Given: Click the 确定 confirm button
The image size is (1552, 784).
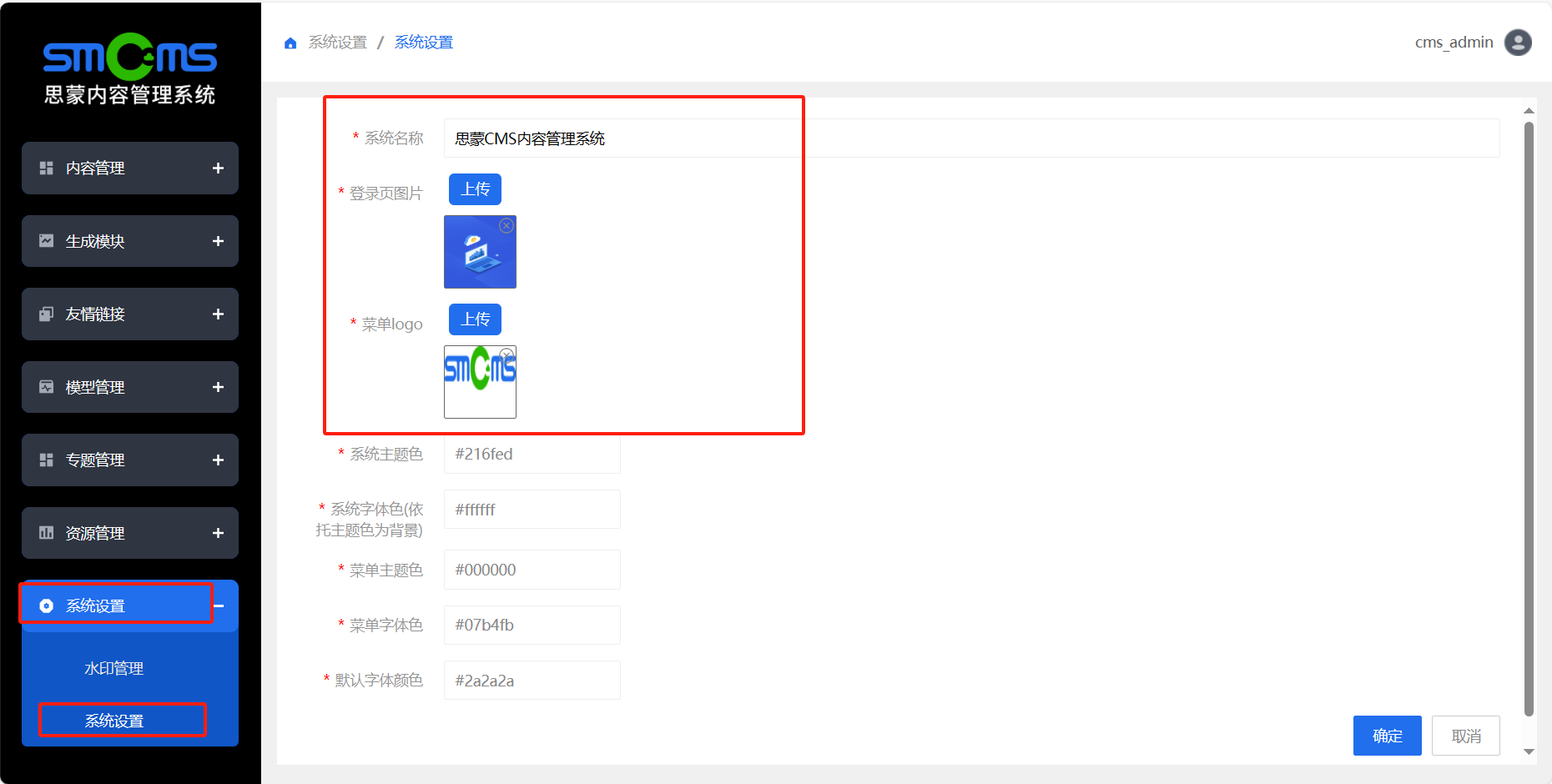Looking at the screenshot, I should tap(1387, 736).
